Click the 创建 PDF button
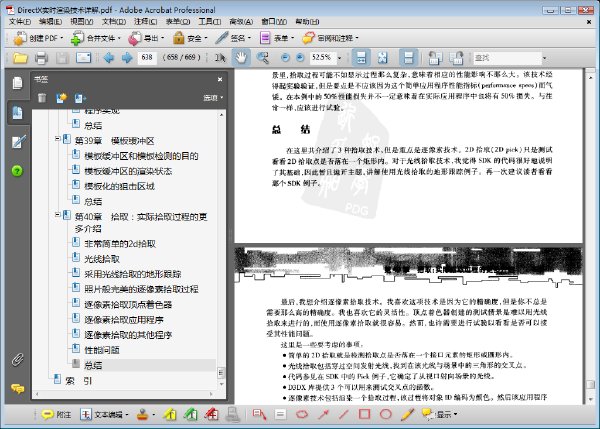The image size is (600, 429). [x=38, y=38]
